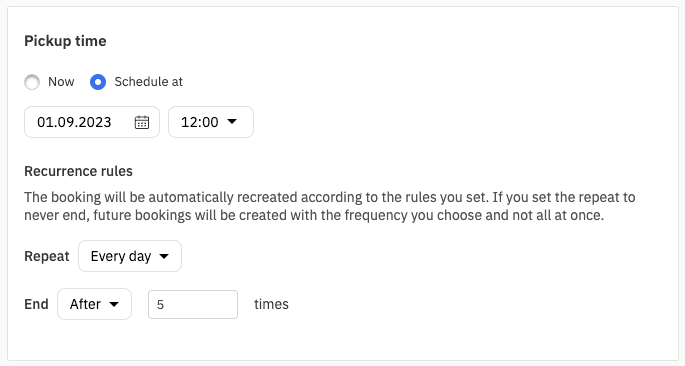Click the "Repeat" field label
This screenshot has height=366, width=685.
[47, 256]
